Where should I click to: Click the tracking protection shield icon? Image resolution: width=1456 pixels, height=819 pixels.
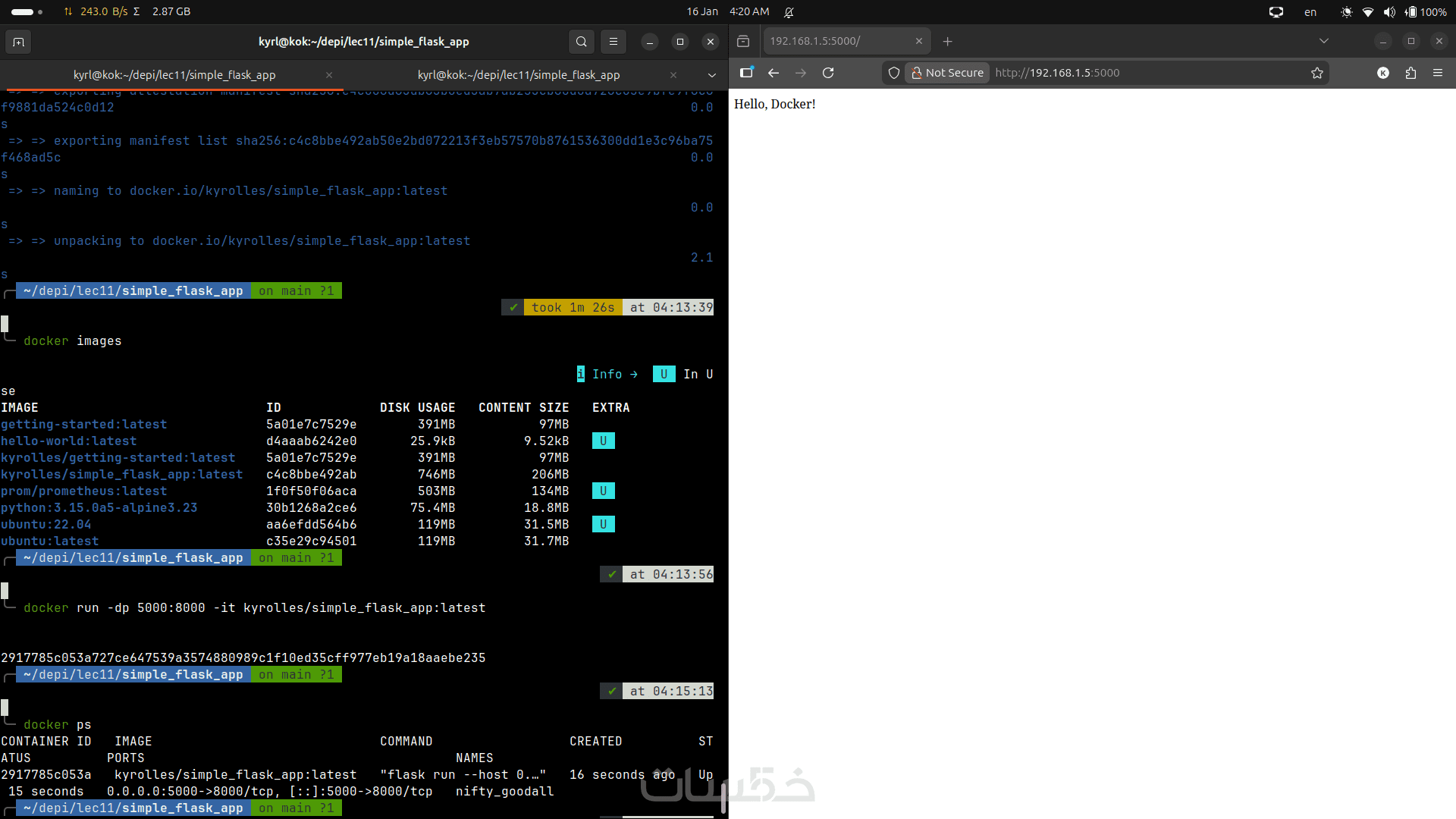[894, 73]
